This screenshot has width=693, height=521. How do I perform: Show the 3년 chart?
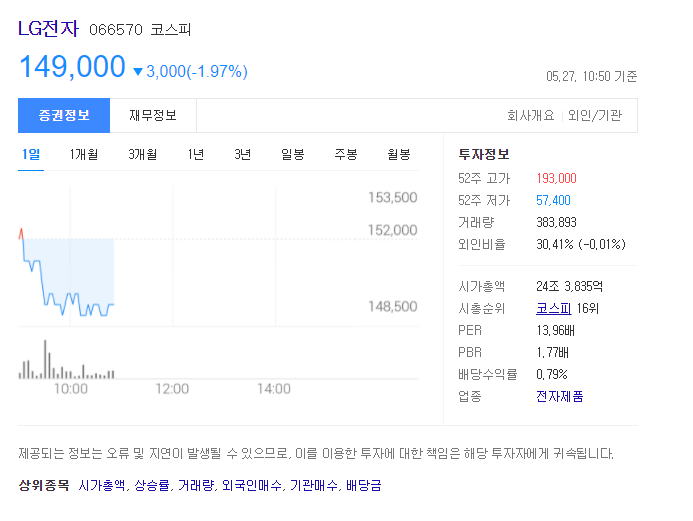(243, 154)
